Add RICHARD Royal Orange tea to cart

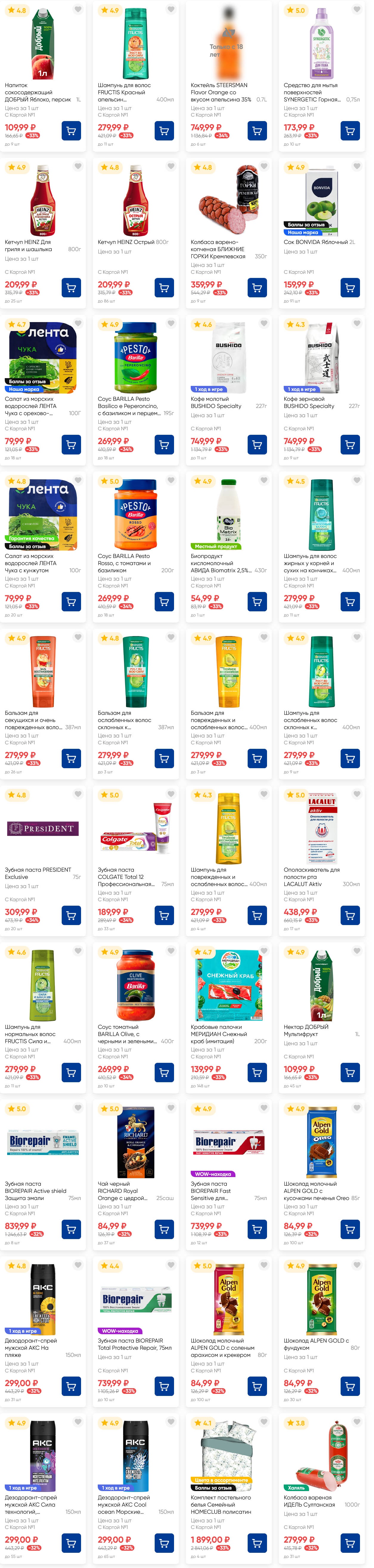click(x=164, y=1230)
